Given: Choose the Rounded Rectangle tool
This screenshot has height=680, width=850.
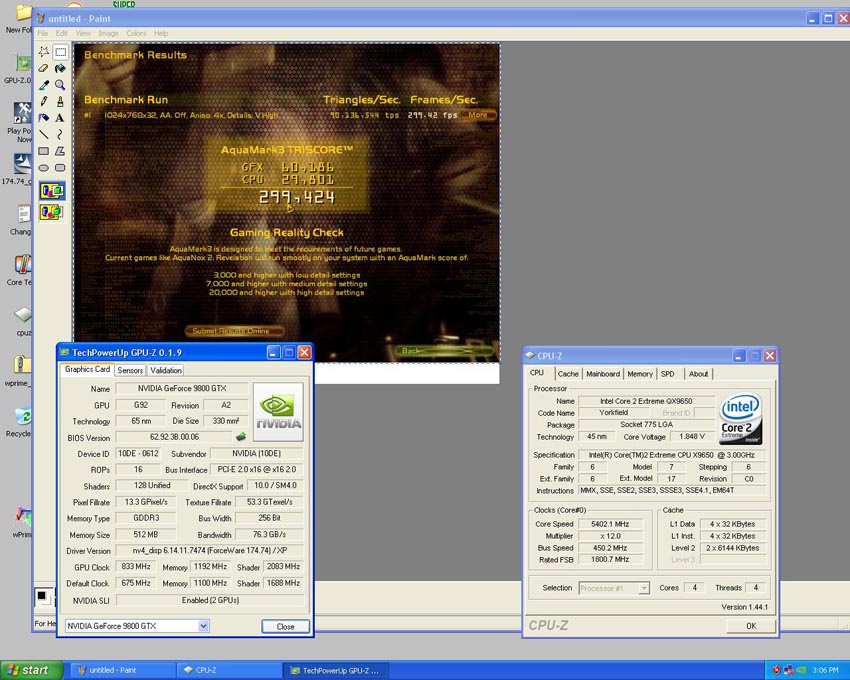Looking at the screenshot, I should 60,168.
